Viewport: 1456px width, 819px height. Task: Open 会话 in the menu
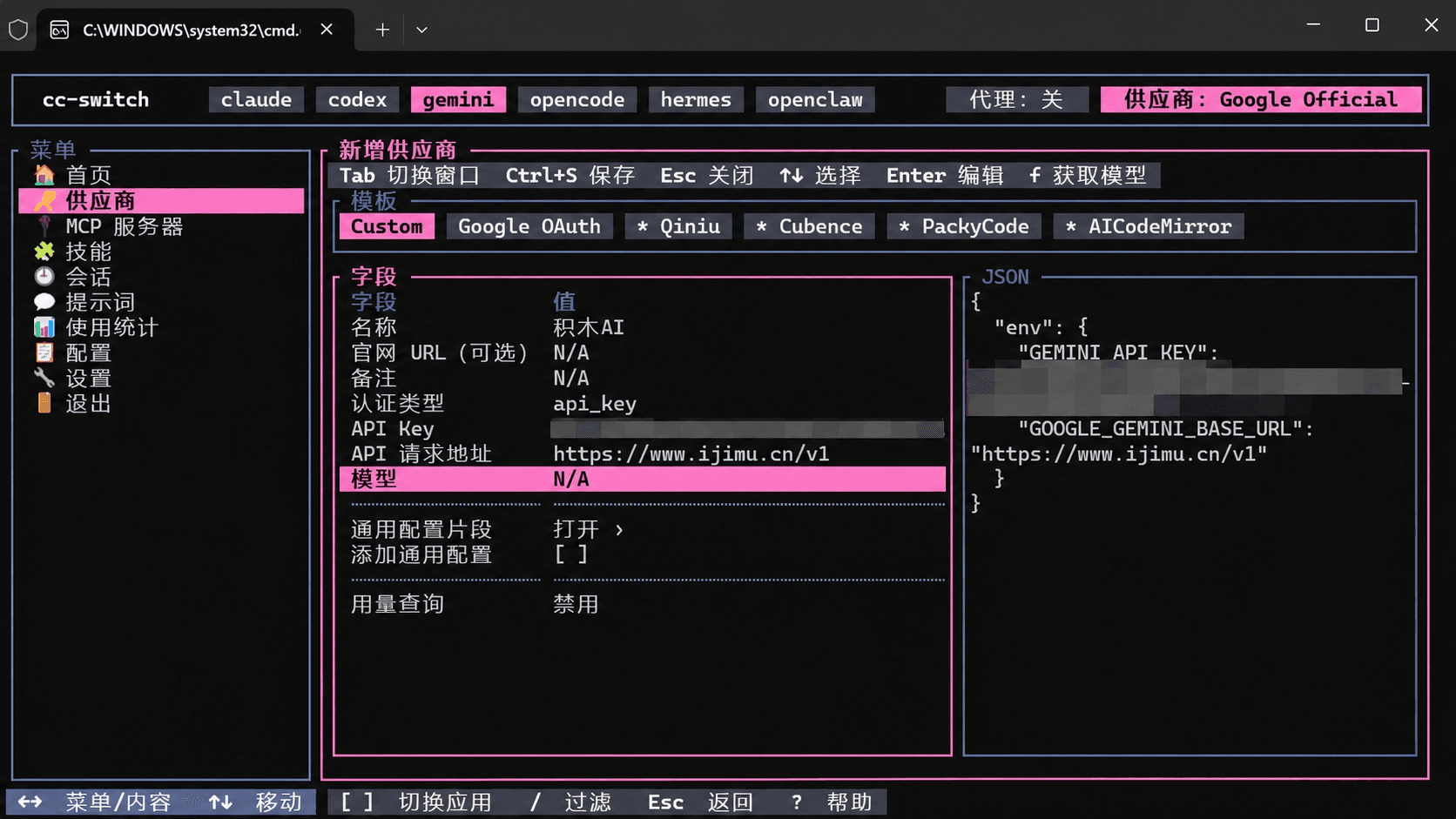(x=88, y=277)
